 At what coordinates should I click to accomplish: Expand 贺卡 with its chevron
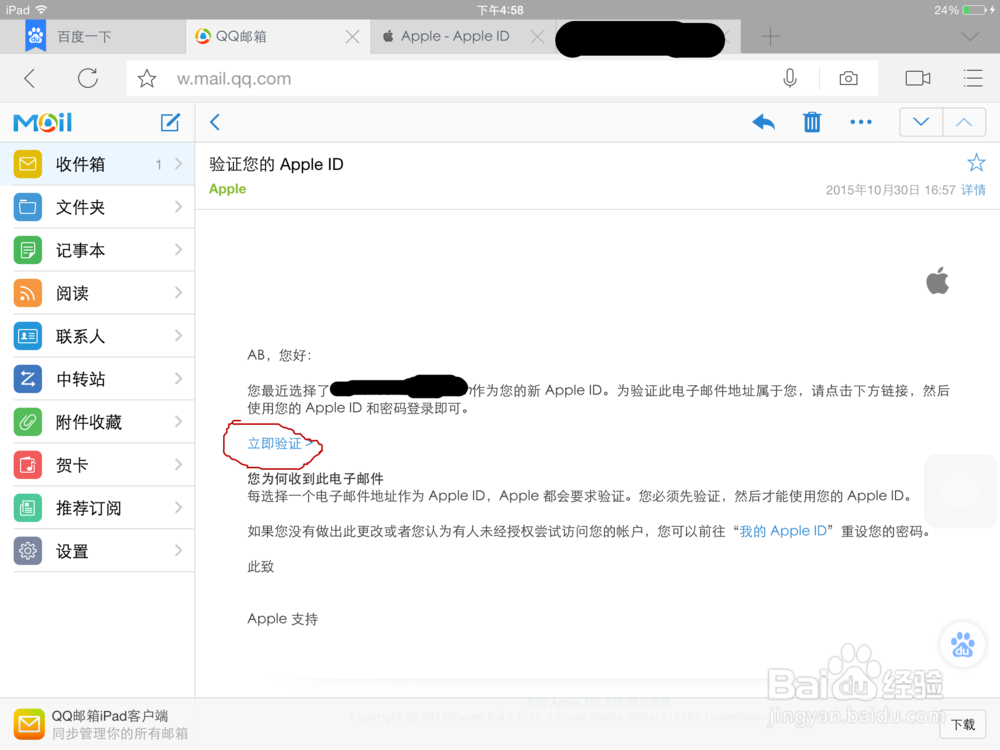179,465
